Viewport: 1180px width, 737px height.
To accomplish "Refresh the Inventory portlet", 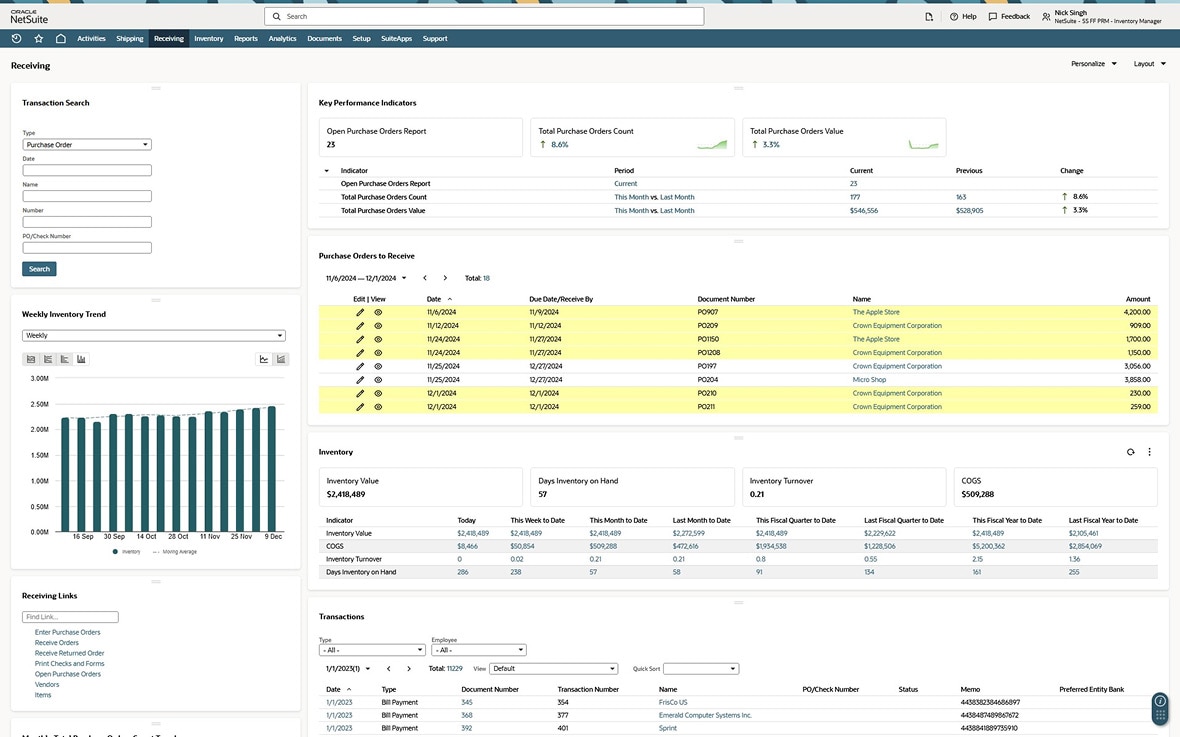I will [x=1130, y=452].
